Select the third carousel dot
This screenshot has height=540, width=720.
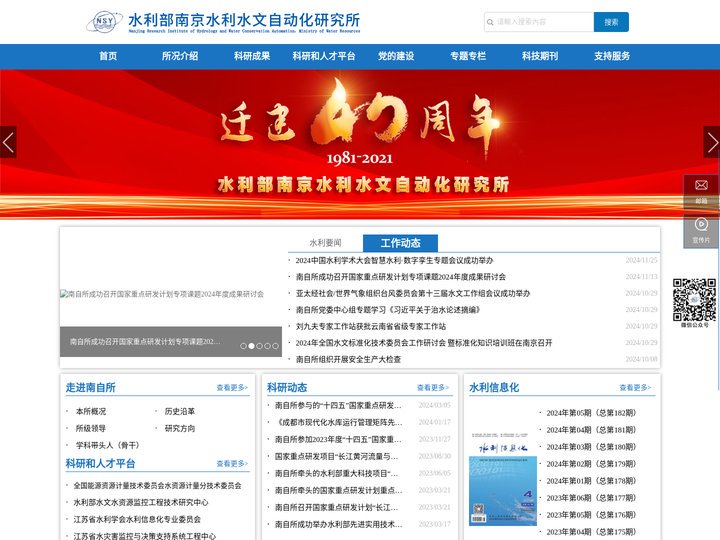click(x=259, y=346)
